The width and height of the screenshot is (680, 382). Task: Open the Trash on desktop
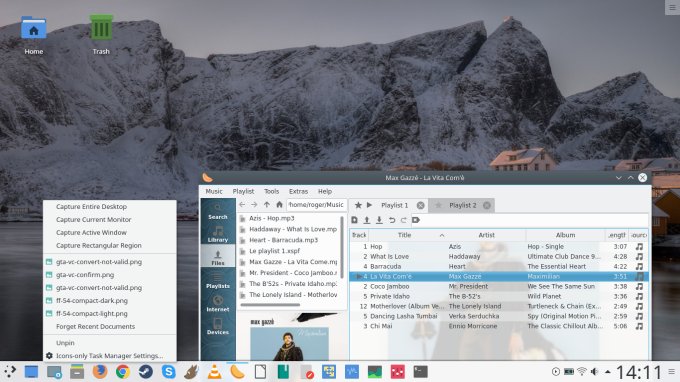coord(101,35)
